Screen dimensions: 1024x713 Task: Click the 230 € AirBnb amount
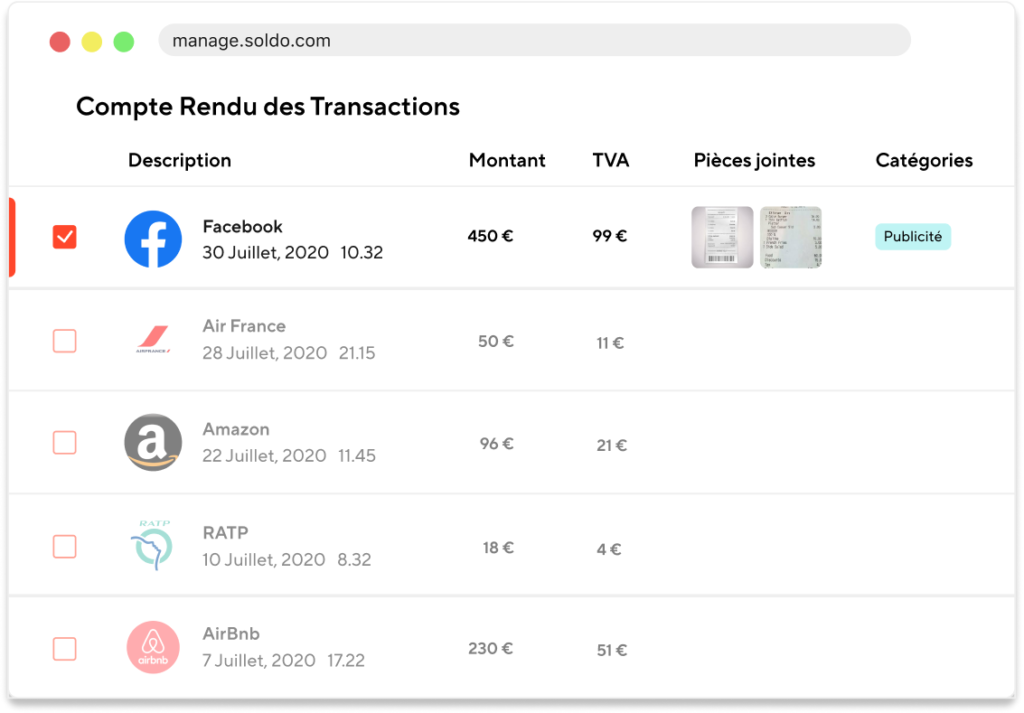tap(490, 649)
